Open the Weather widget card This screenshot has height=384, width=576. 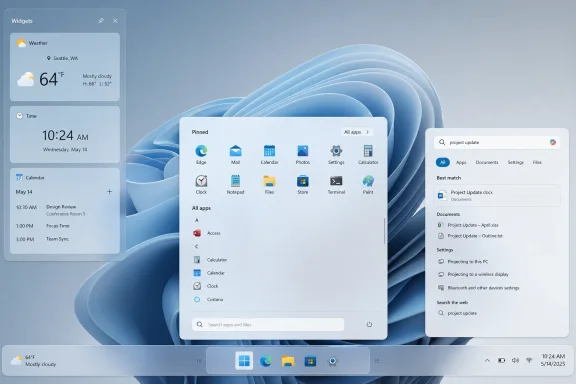(x=65, y=67)
